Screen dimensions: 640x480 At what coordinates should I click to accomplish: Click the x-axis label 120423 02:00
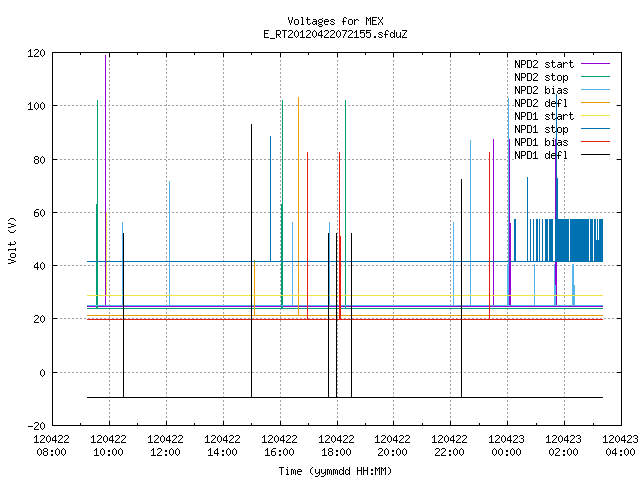(x=563, y=446)
